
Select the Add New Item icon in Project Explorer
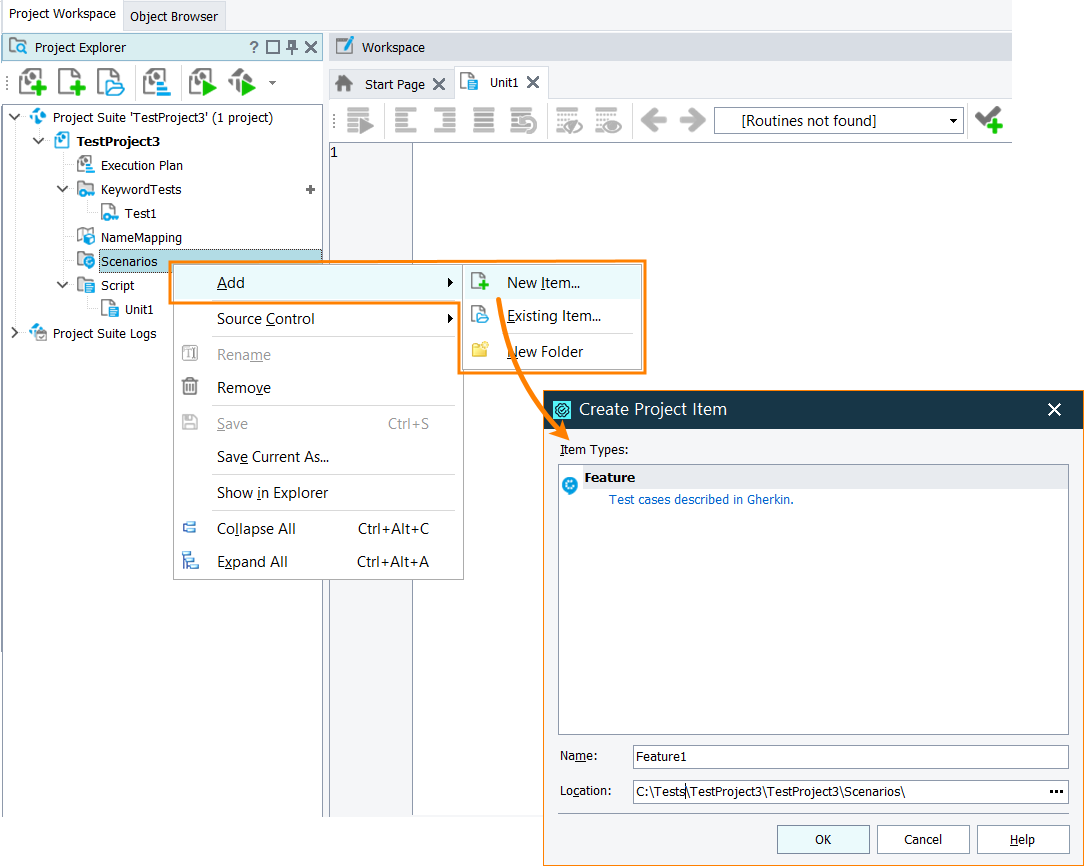coord(71,82)
